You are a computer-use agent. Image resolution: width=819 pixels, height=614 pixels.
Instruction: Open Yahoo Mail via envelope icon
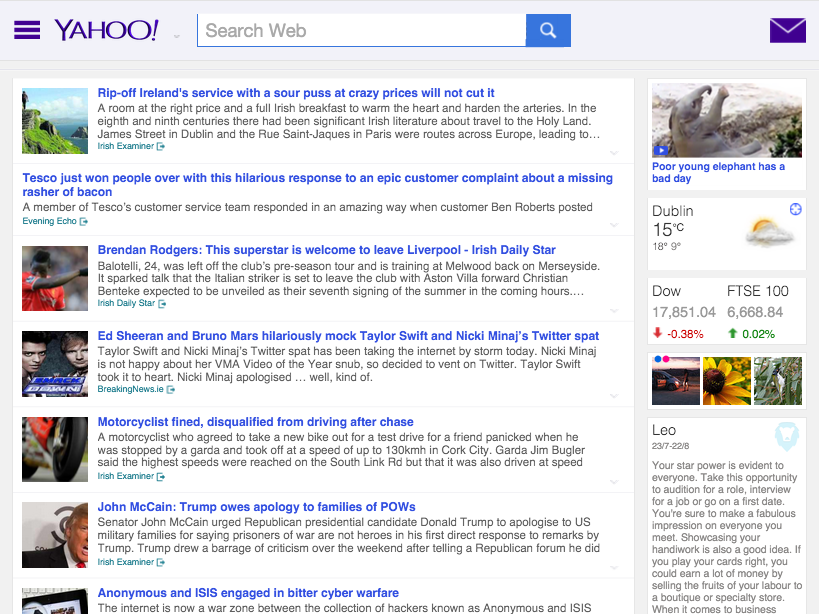click(787, 30)
